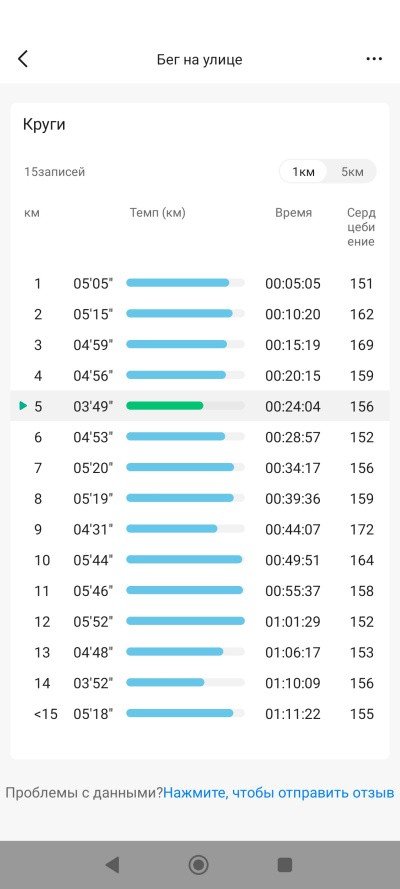400x889 pixels.
Task: Tap Android recent apps square
Action: 284,865
